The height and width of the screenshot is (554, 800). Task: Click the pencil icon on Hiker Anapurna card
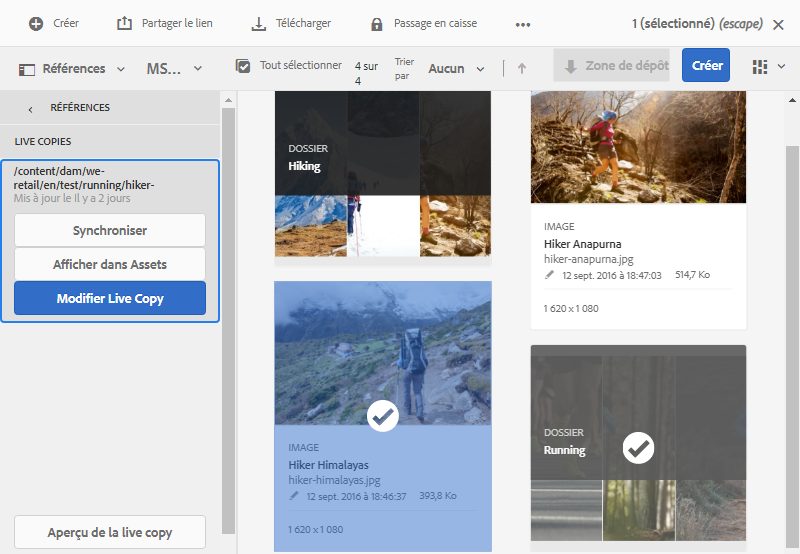[x=549, y=275]
